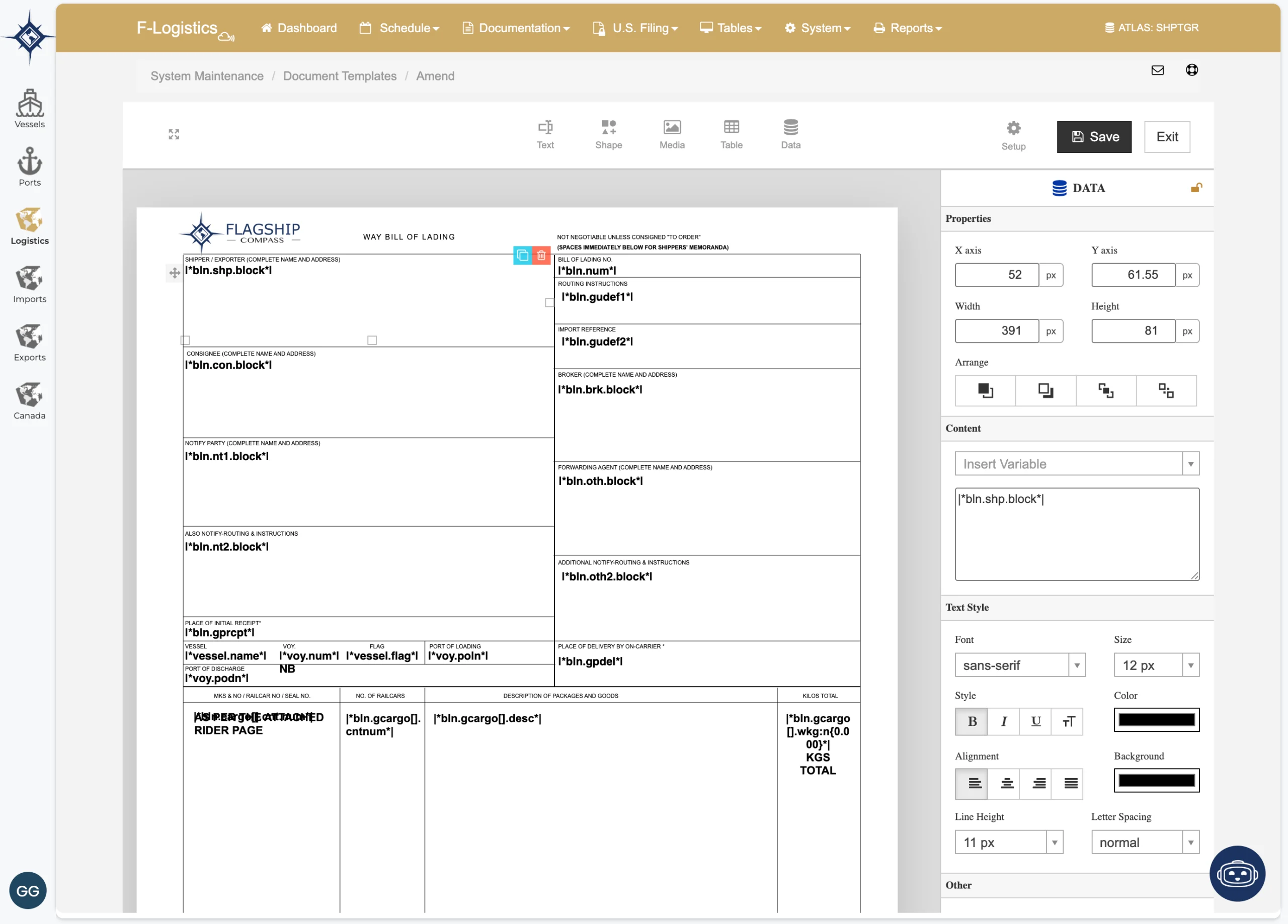Click the Save button

click(x=1093, y=137)
